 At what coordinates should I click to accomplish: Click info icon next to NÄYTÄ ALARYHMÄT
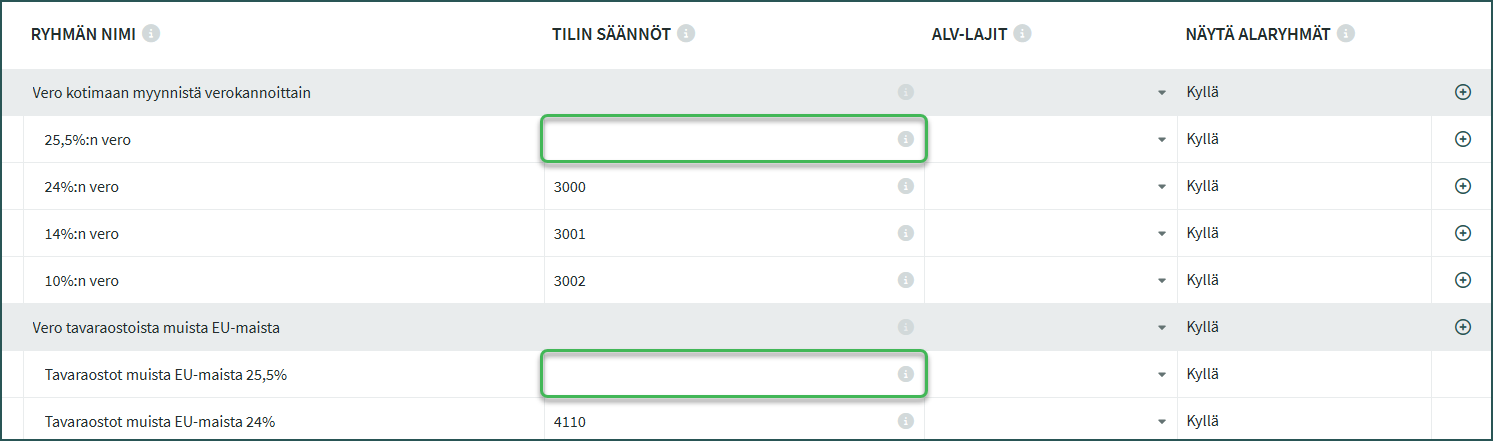tap(1346, 34)
